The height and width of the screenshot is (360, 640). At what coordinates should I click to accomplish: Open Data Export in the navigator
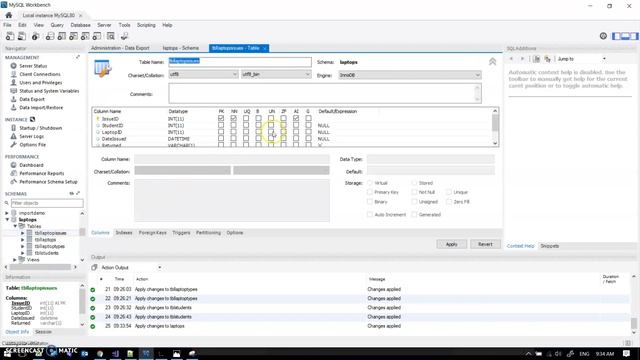(x=32, y=99)
